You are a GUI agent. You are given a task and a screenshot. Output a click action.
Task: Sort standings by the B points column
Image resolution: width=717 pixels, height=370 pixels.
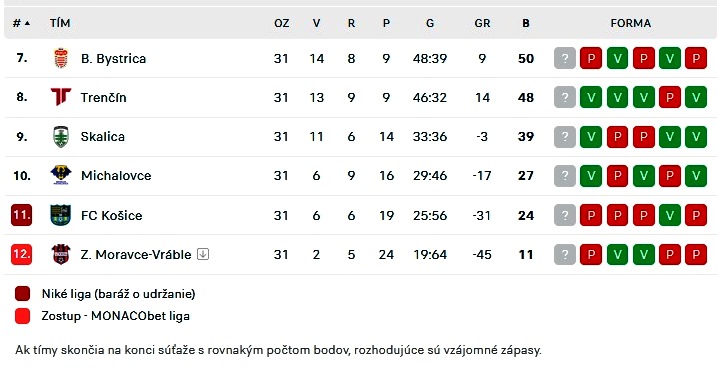[x=526, y=23]
